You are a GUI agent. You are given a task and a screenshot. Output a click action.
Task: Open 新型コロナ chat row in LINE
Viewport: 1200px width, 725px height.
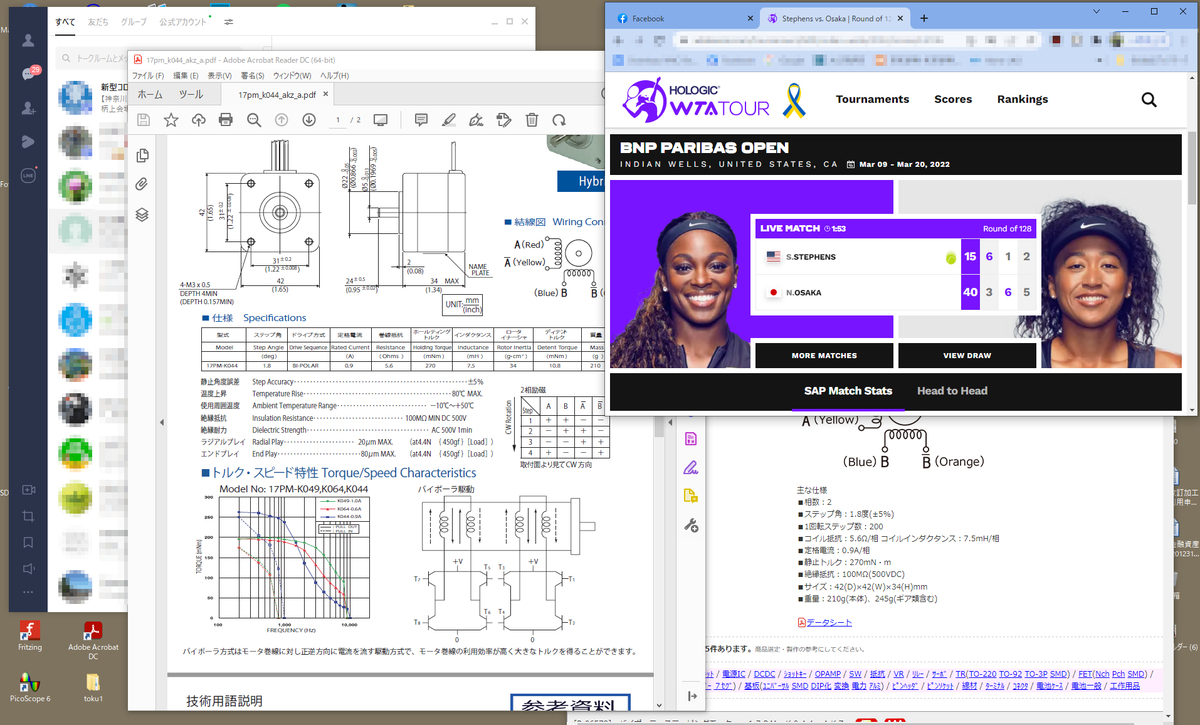coord(89,97)
